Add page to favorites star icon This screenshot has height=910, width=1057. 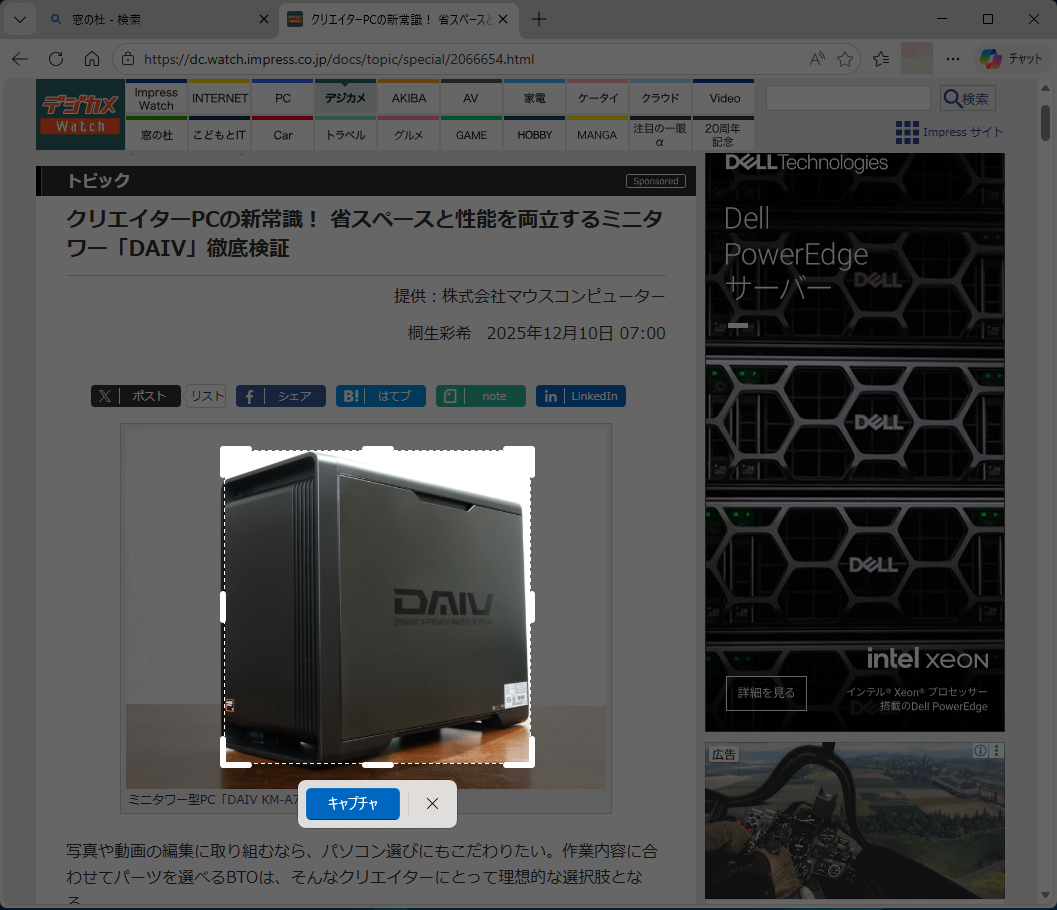[x=845, y=59]
